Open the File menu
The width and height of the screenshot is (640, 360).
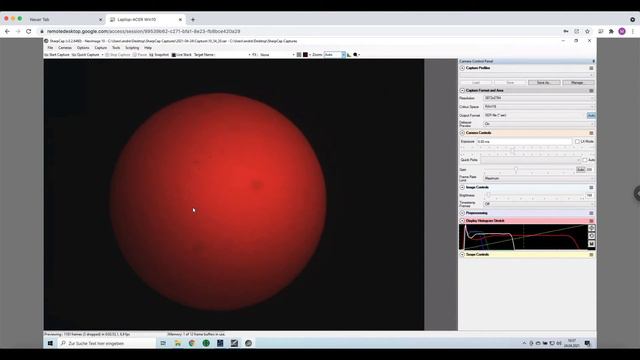[x=50, y=48]
